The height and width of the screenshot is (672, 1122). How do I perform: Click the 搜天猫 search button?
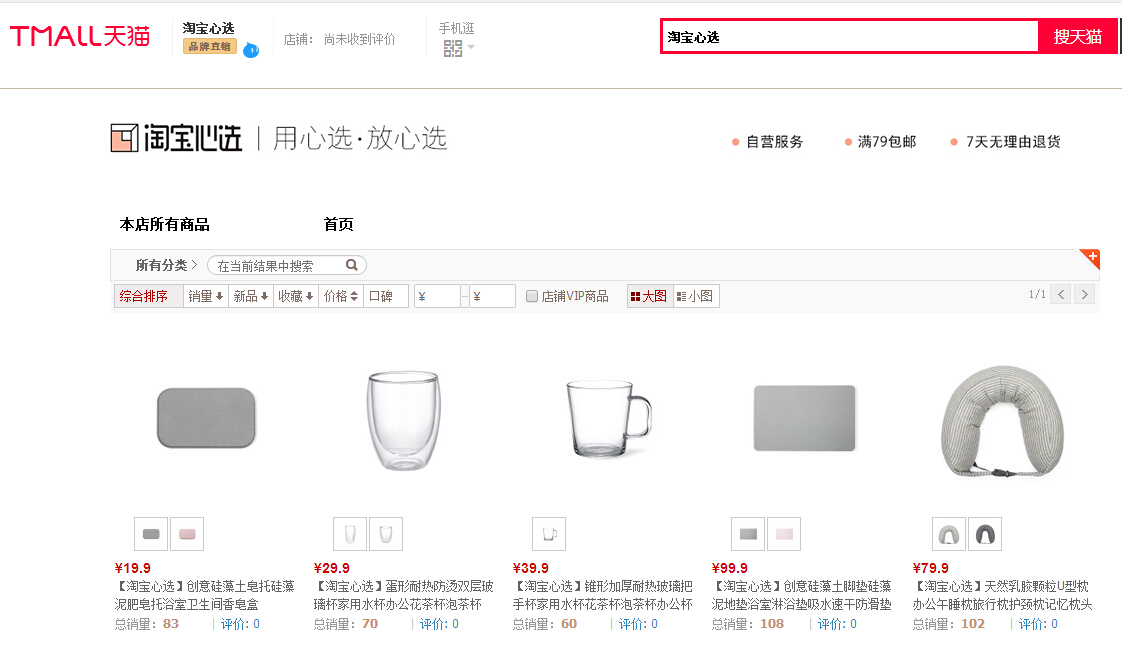click(1077, 37)
